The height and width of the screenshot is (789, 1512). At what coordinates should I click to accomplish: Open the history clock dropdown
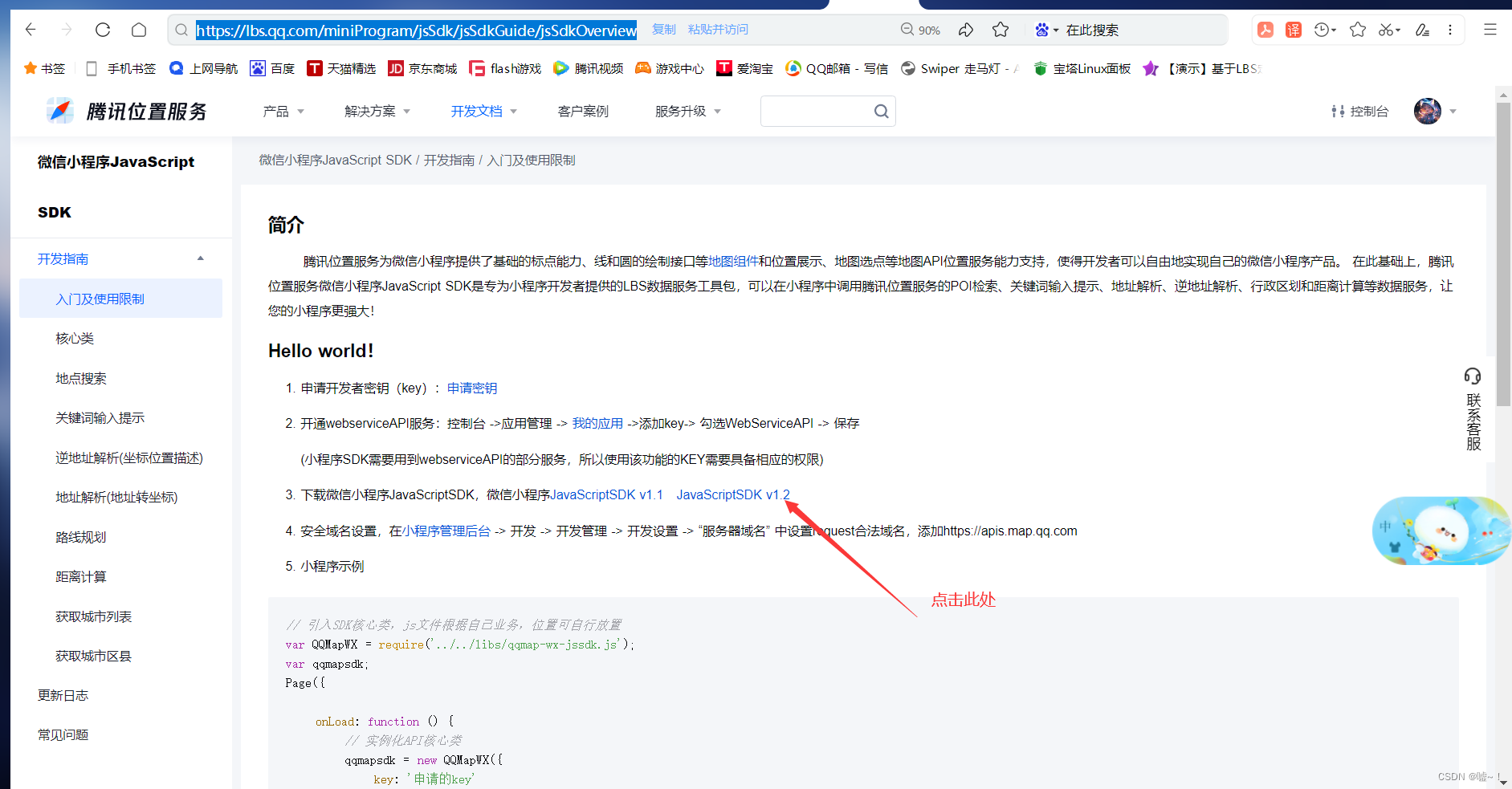[1325, 30]
